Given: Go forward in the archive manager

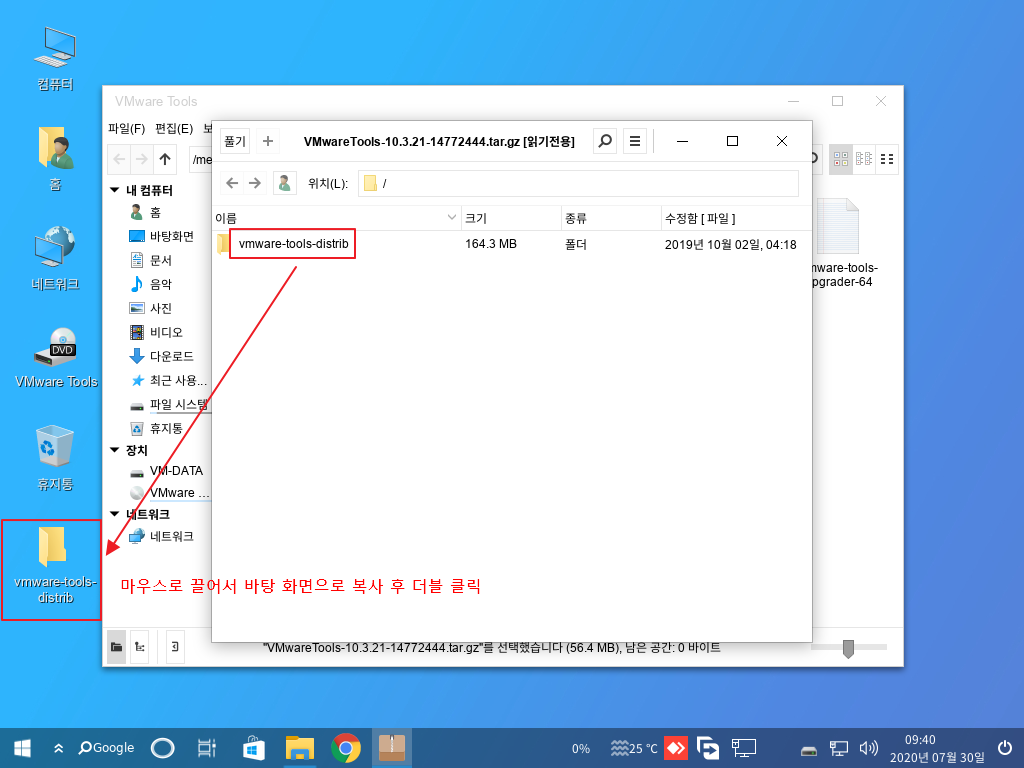Looking at the screenshot, I should 255,184.
